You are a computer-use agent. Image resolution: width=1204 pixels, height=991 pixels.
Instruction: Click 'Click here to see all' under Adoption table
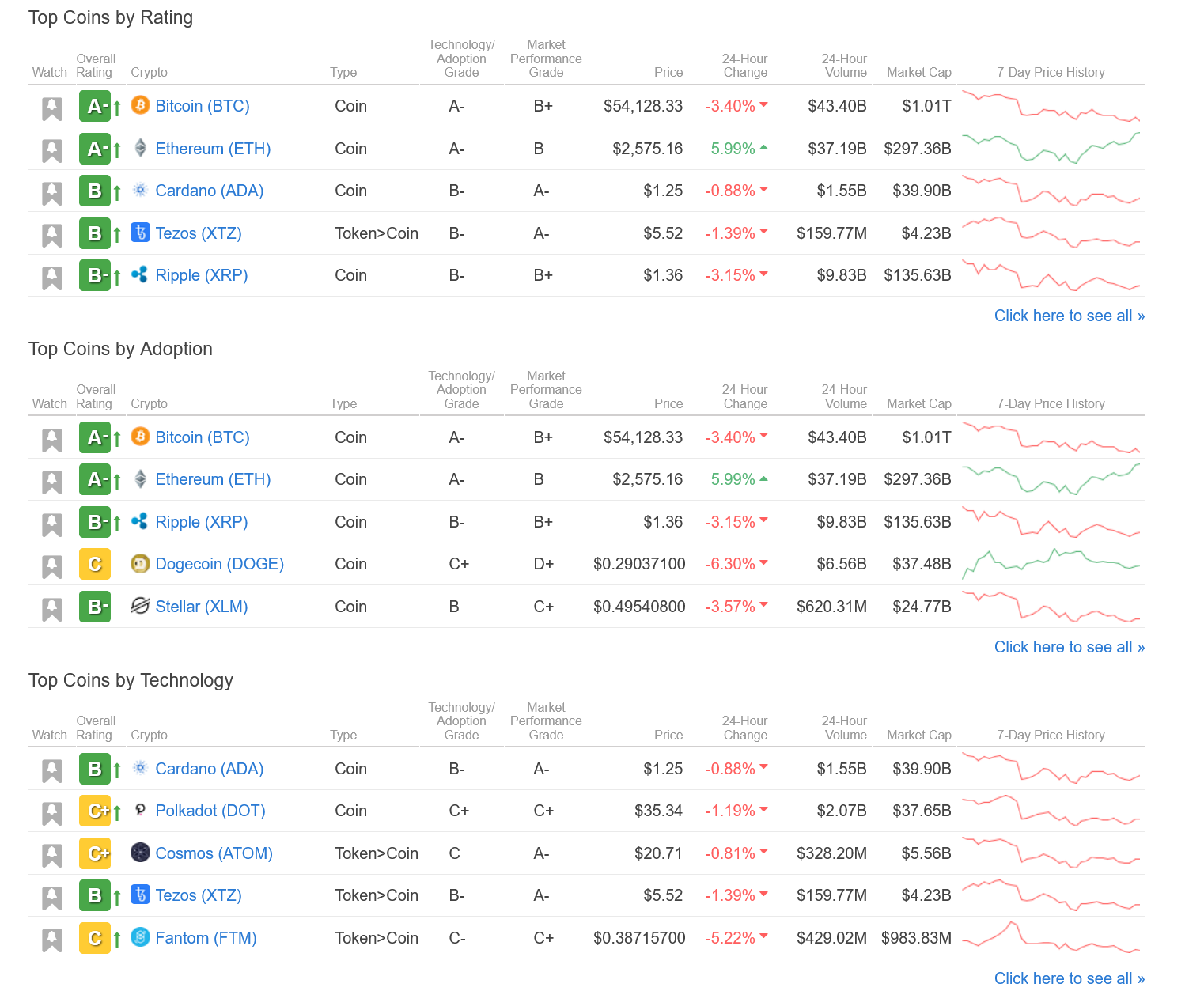[x=1070, y=647]
